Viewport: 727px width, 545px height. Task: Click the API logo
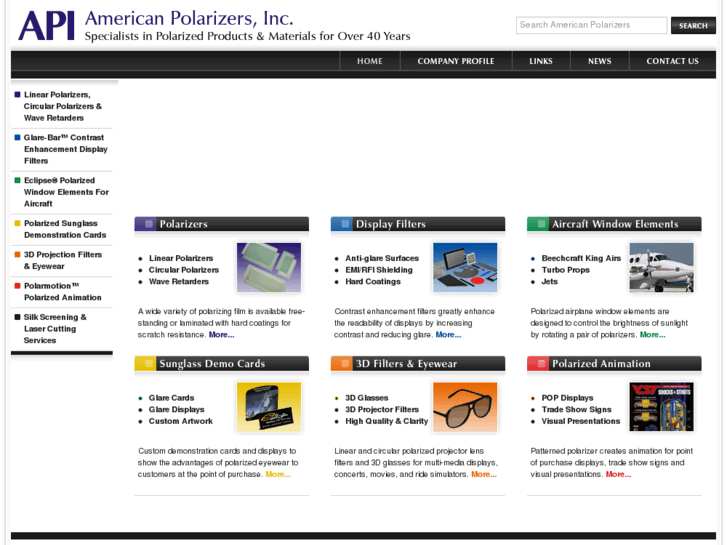[x=46, y=26]
